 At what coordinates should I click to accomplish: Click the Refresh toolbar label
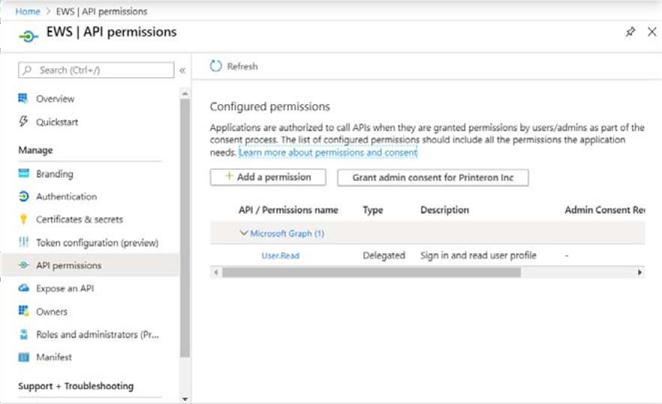tap(242, 66)
